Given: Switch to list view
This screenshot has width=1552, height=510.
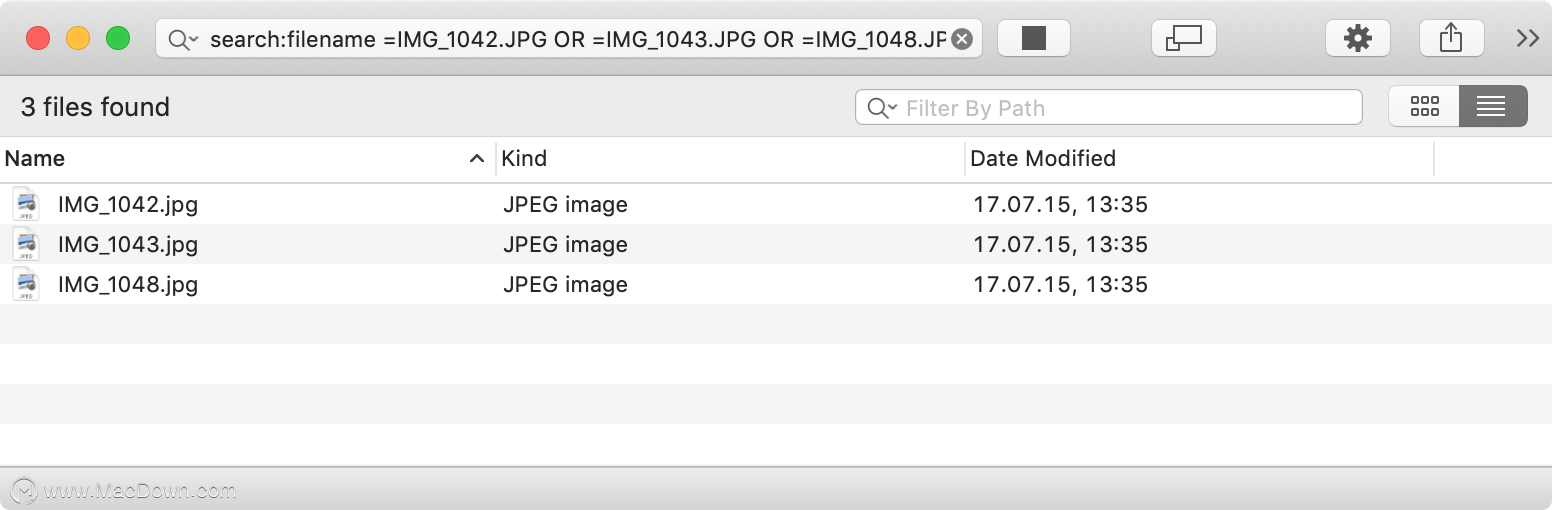Looking at the screenshot, I should pyautogui.click(x=1493, y=106).
